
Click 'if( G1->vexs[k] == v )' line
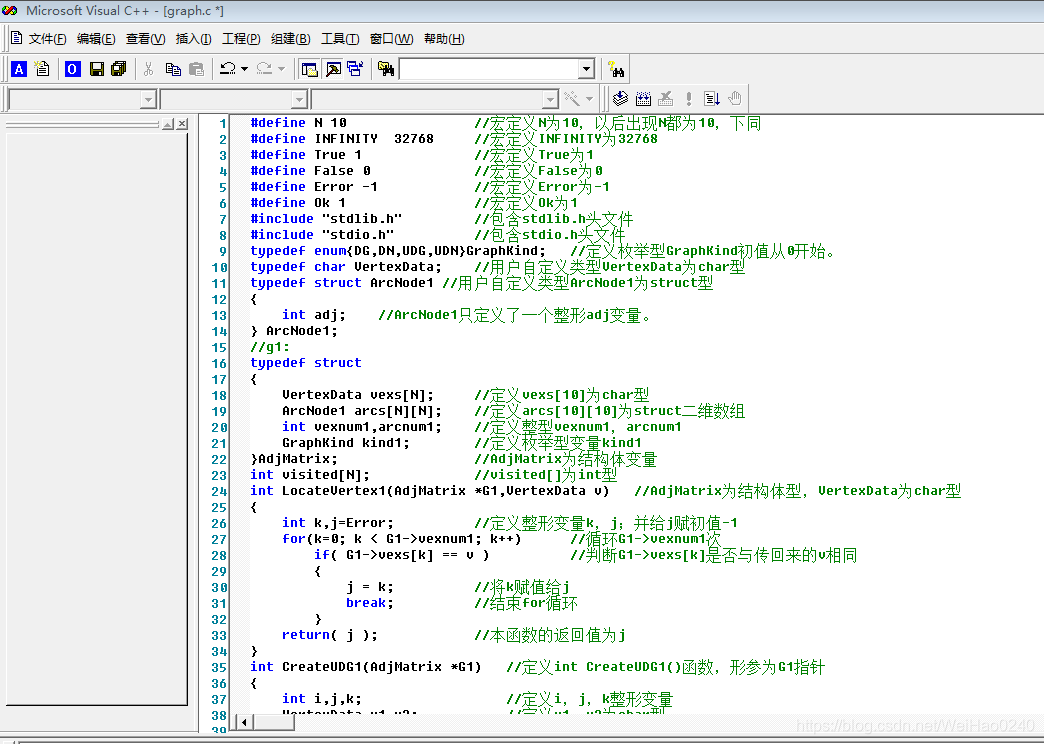(x=401, y=555)
